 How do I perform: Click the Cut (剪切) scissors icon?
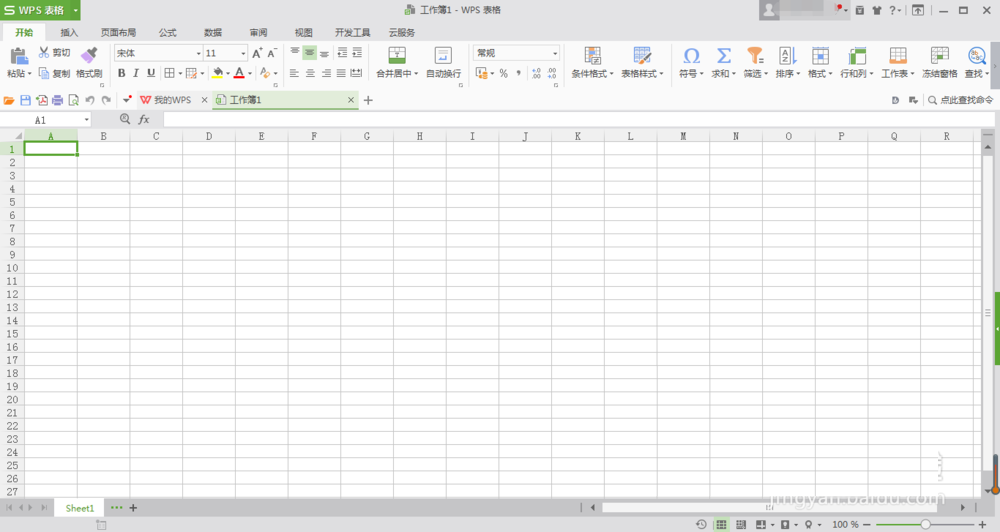tap(44, 52)
